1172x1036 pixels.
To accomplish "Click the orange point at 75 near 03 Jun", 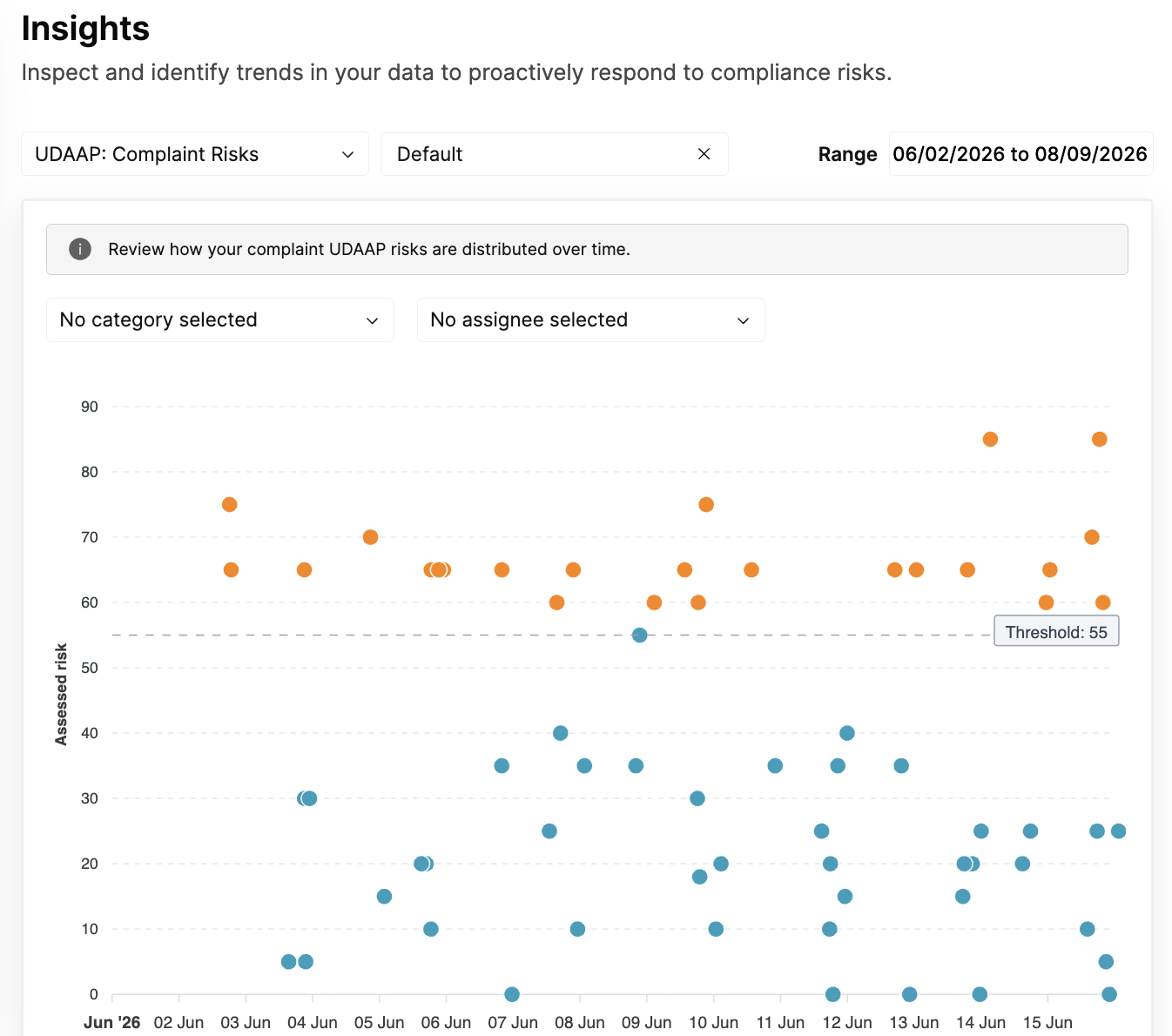I will (x=230, y=505).
